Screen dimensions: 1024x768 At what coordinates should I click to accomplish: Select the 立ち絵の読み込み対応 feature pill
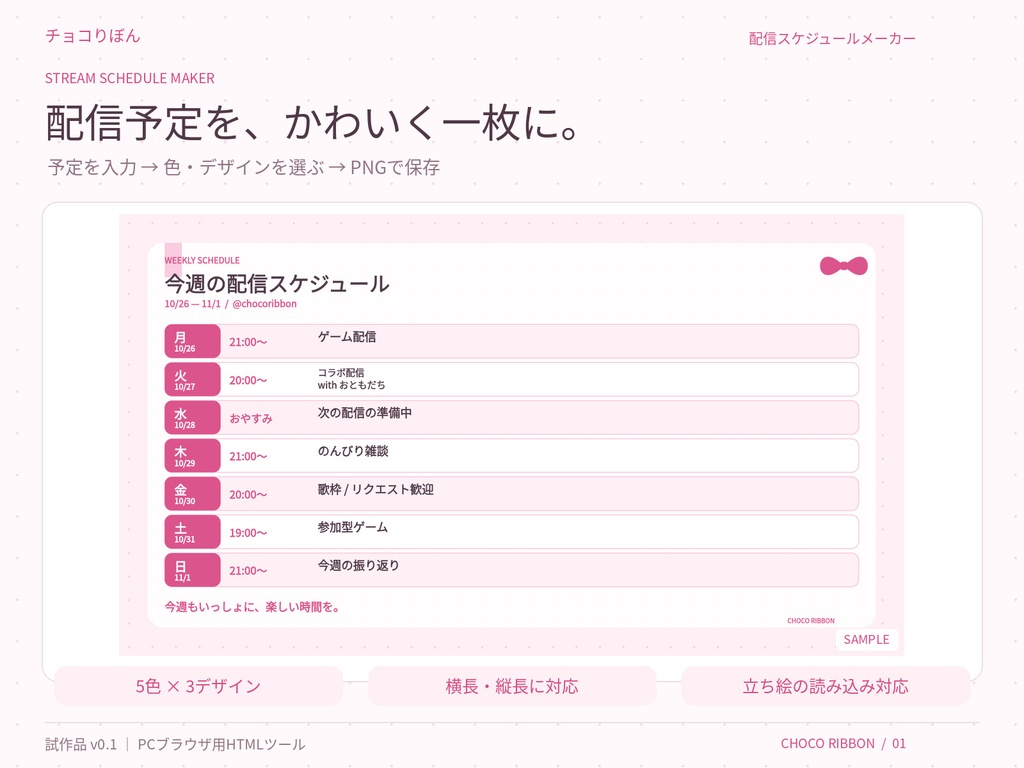[825, 686]
